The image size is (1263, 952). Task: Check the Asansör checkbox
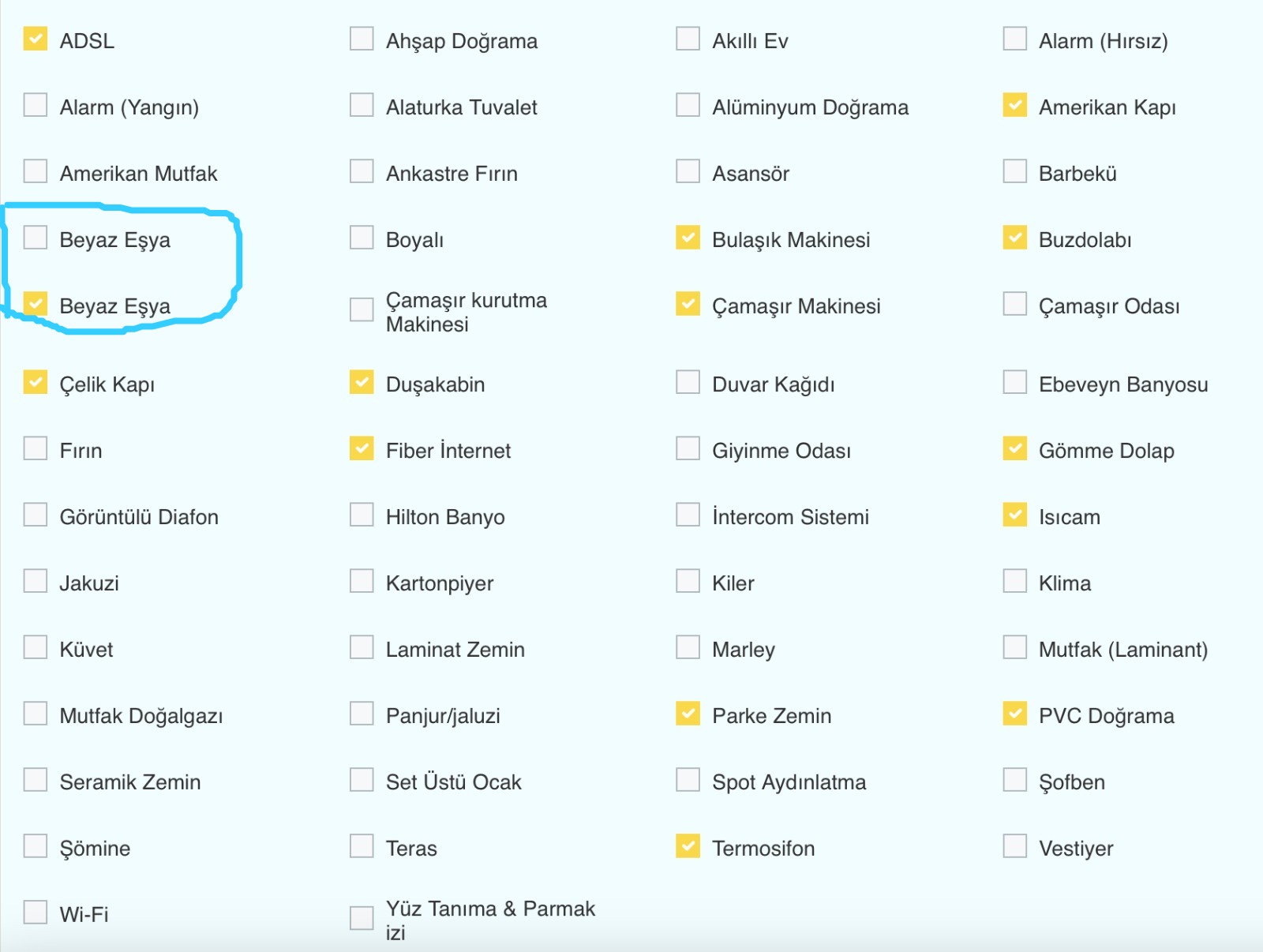[x=688, y=171]
